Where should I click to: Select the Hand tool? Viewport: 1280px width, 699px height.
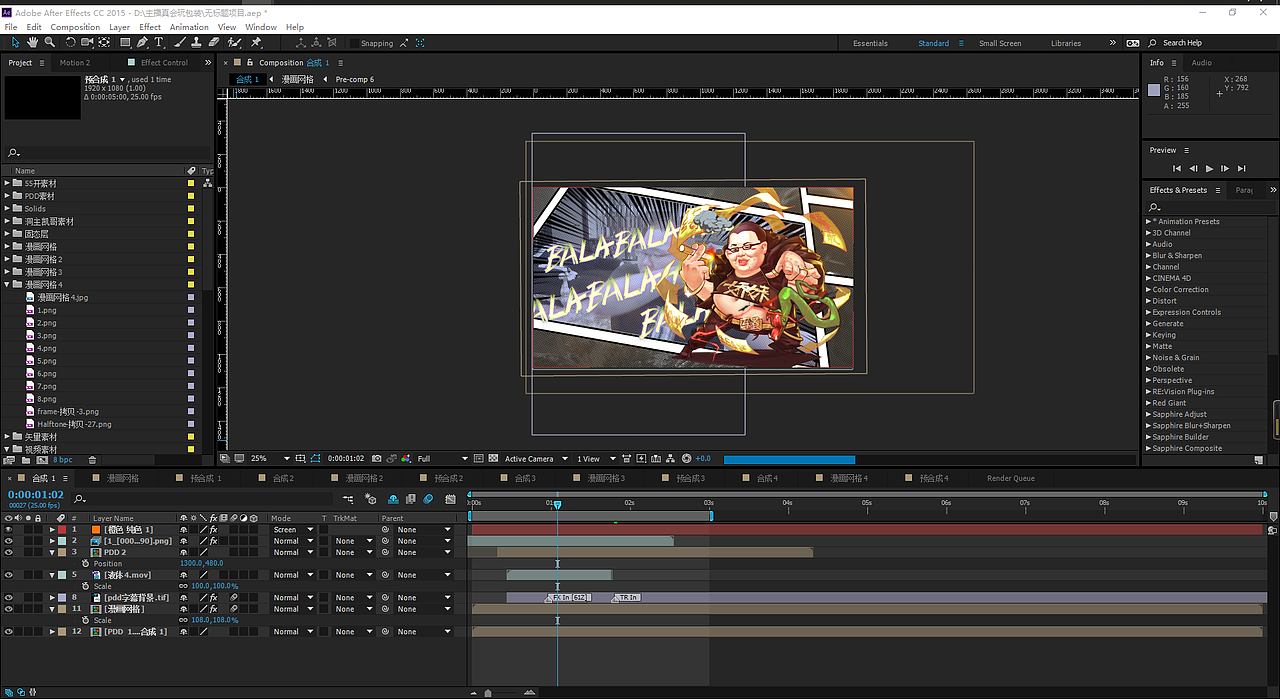(33, 43)
